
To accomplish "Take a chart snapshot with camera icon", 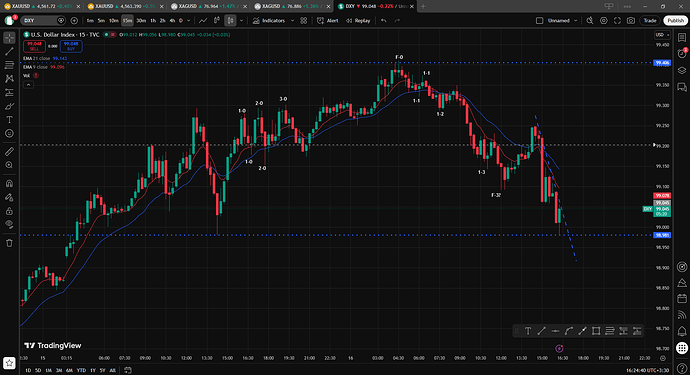I will (631, 21).
